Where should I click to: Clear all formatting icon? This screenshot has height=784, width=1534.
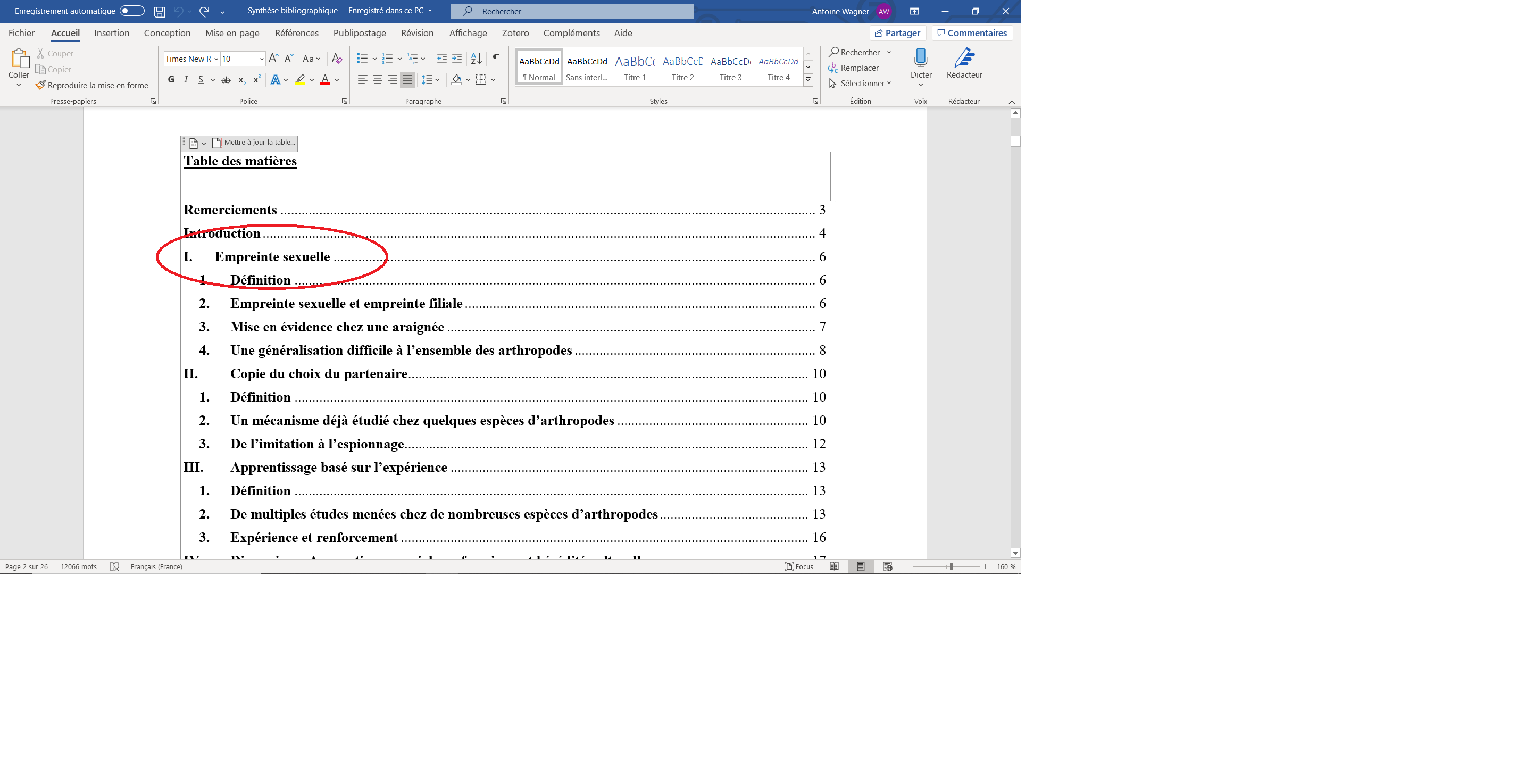(337, 59)
